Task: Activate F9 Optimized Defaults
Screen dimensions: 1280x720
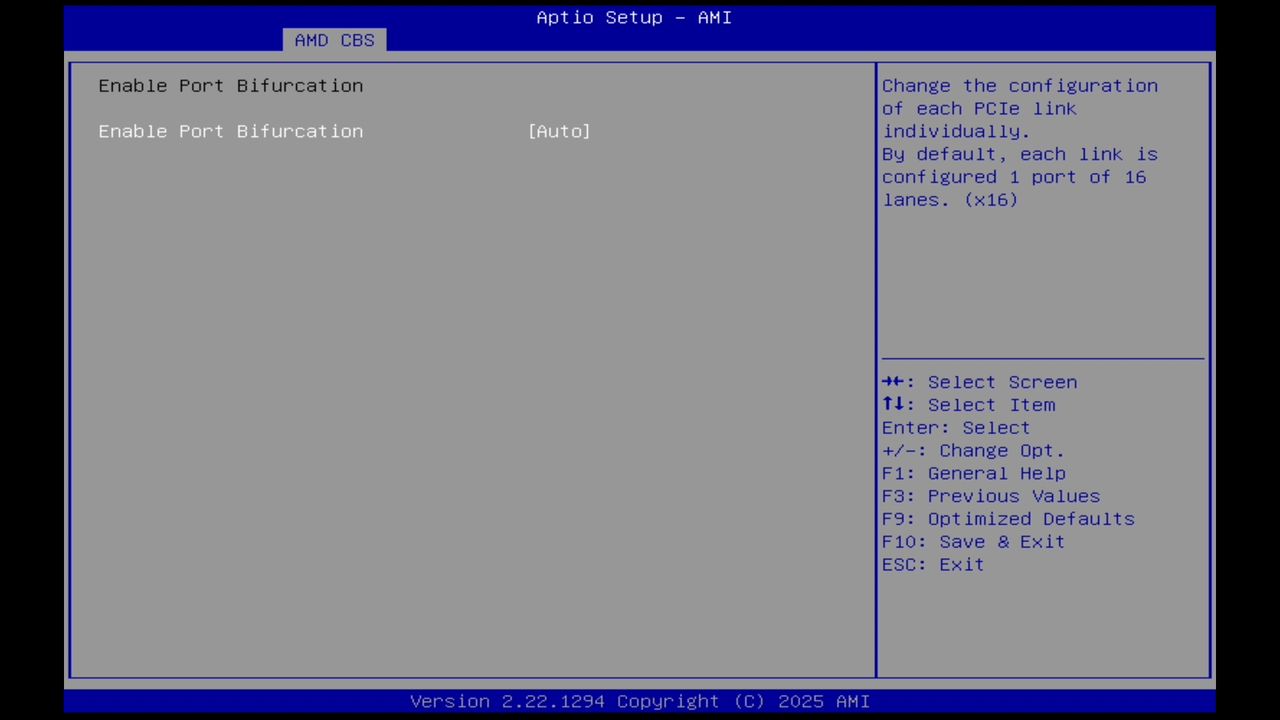Action: point(1007,518)
